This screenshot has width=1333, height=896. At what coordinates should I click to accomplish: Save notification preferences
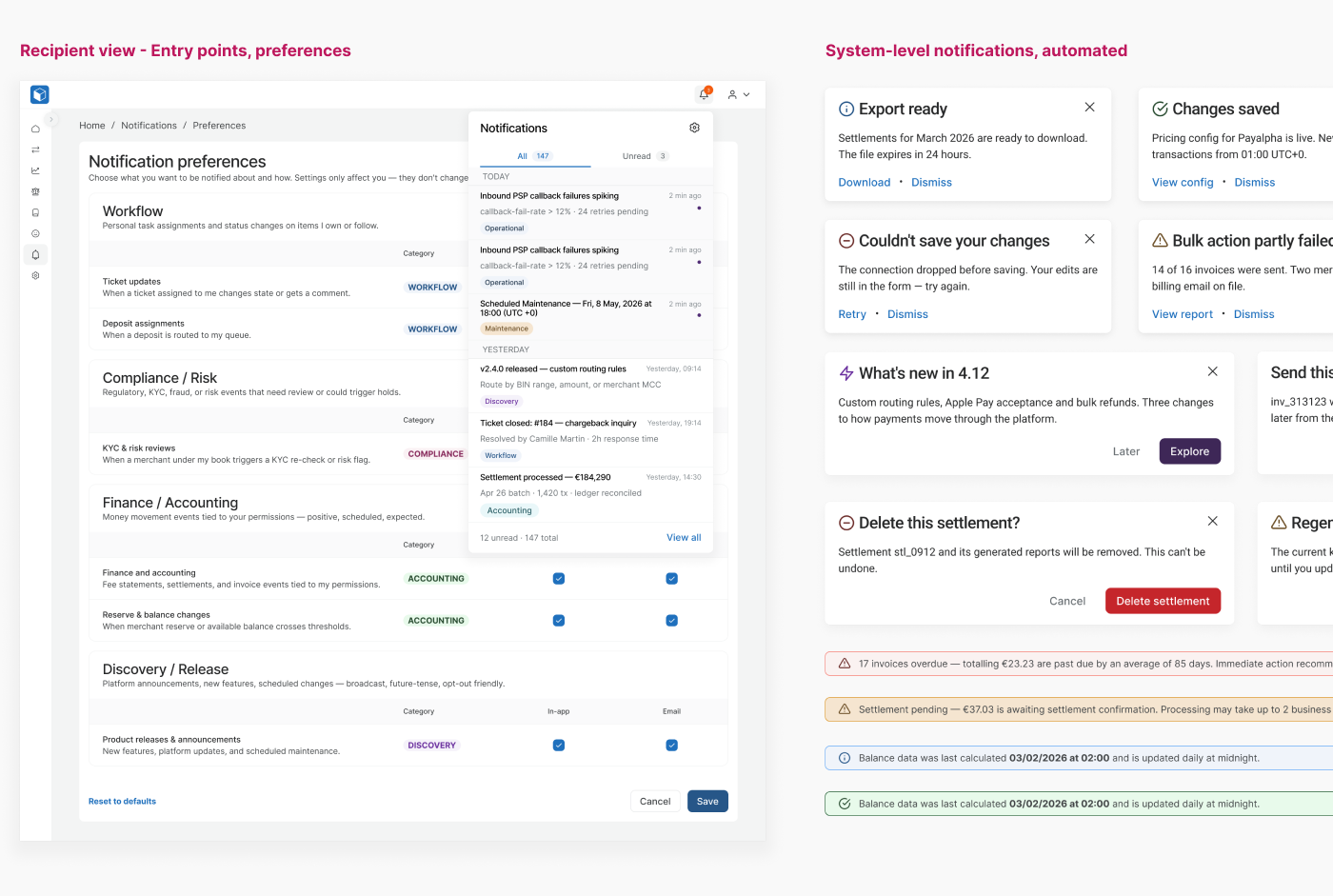pyautogui.click(x=707, y=801)
